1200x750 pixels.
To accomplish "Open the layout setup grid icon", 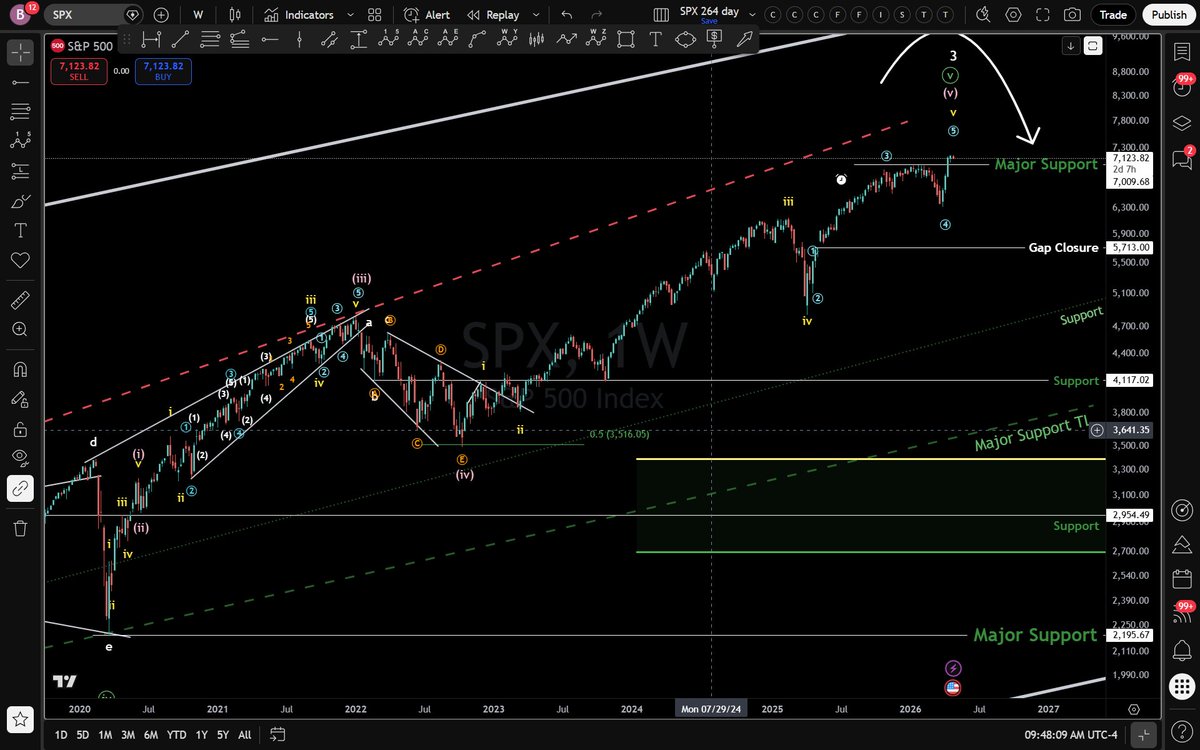I will click(x=660, y=15).
